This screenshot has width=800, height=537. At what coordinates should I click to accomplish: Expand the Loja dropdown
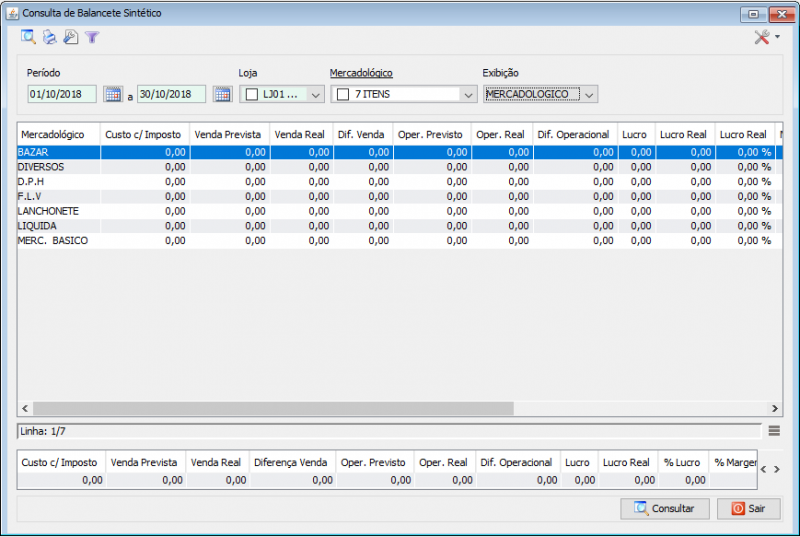click(x=315, y=95)
